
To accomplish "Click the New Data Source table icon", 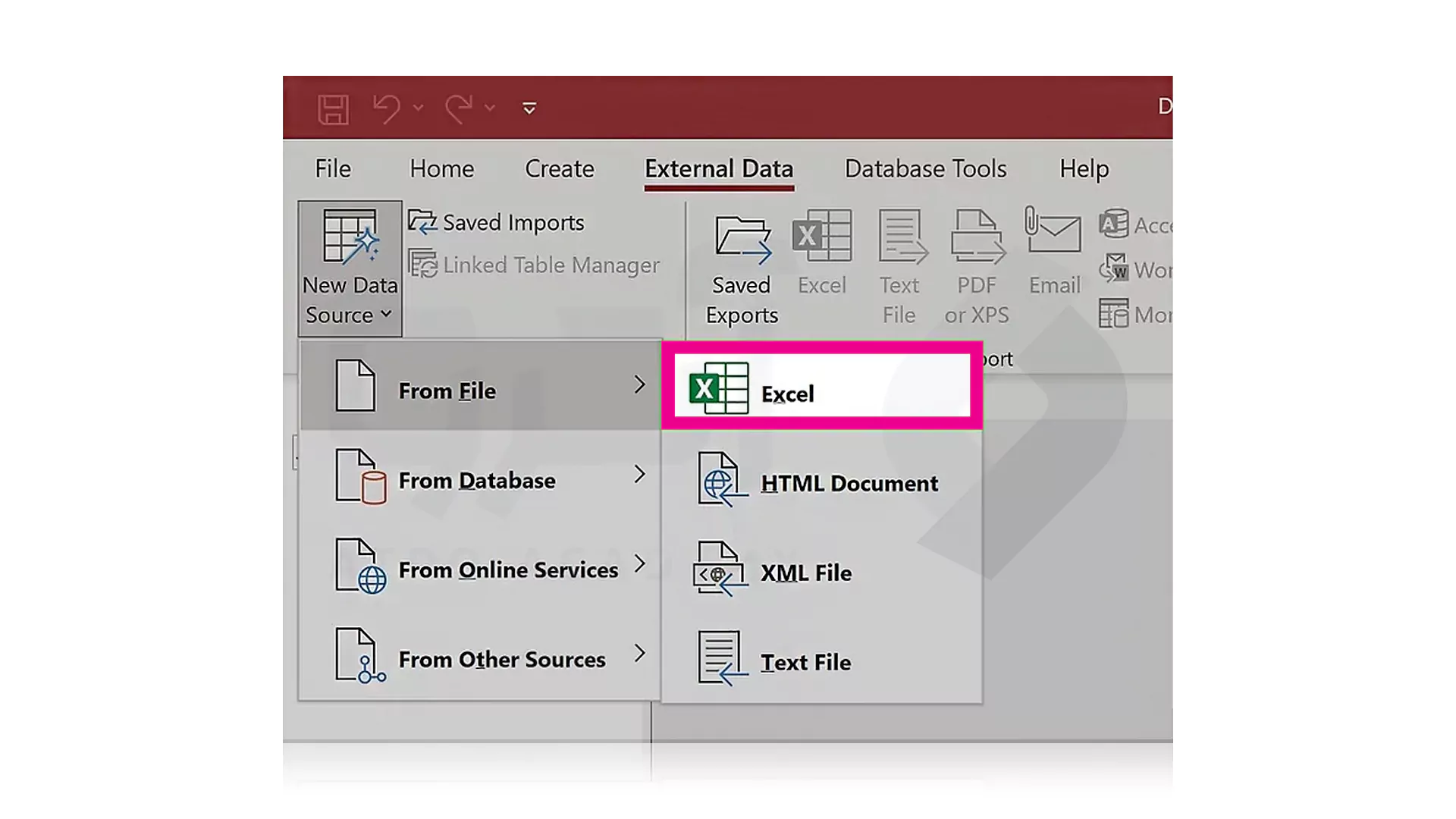I will [x=350, y=237].
